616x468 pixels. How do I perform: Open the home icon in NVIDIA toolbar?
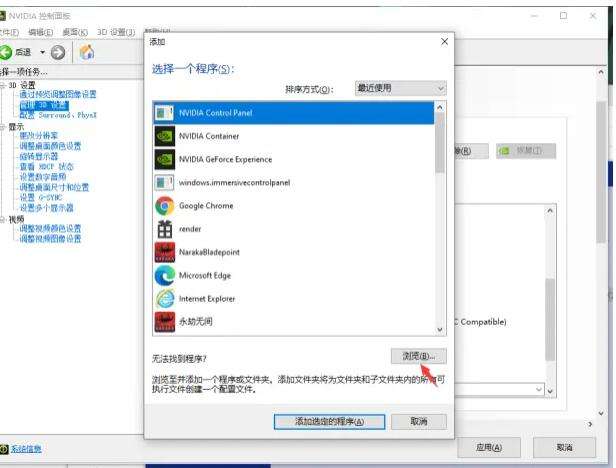86,52
